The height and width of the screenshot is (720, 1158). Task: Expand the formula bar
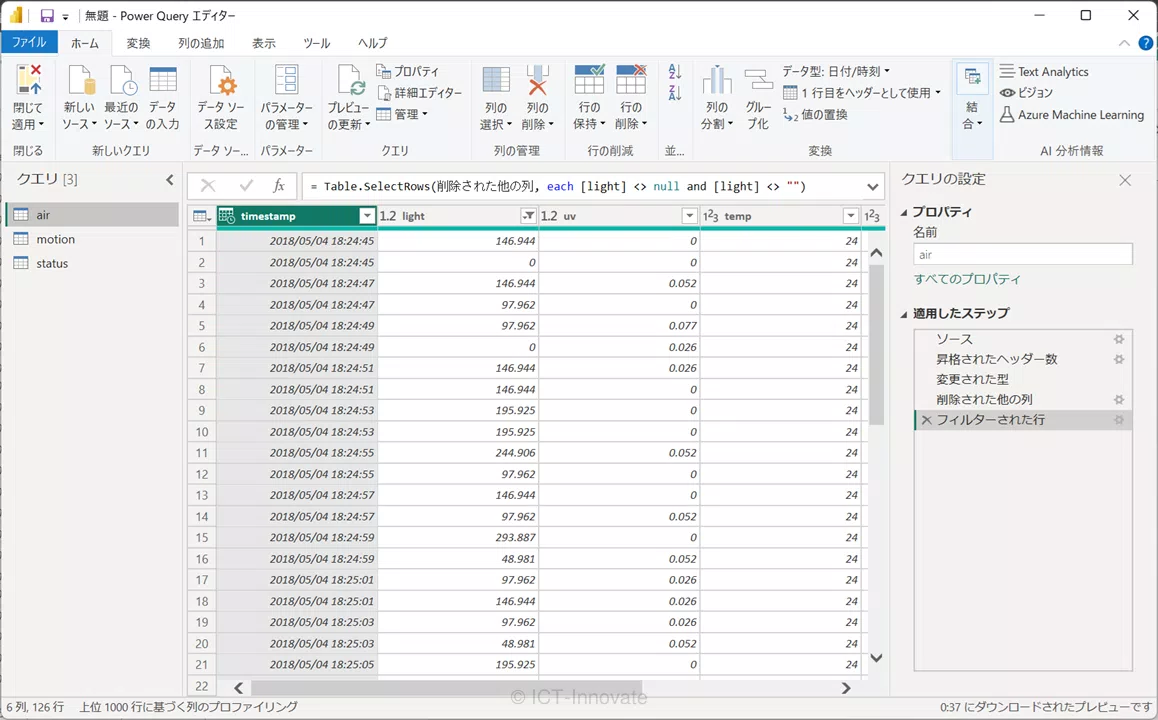tap(872, 186)
